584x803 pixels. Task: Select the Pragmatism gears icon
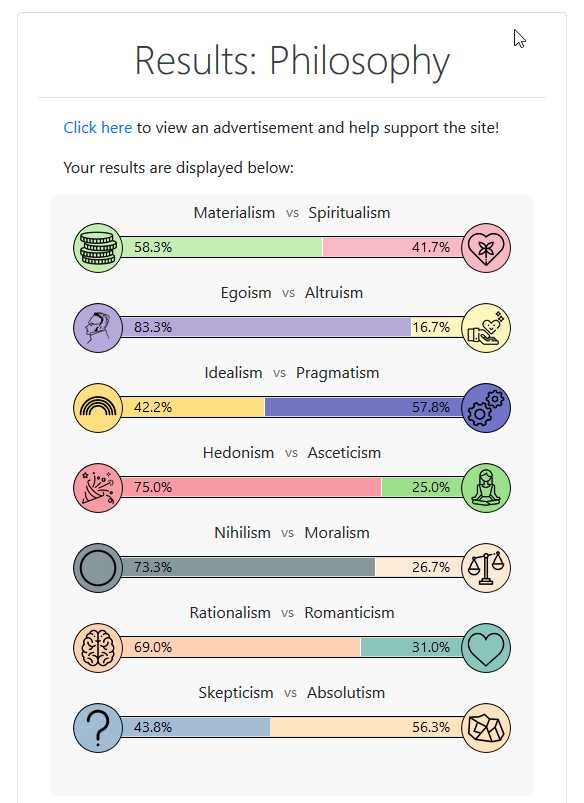pyautogui.click(x=486, y=408)
